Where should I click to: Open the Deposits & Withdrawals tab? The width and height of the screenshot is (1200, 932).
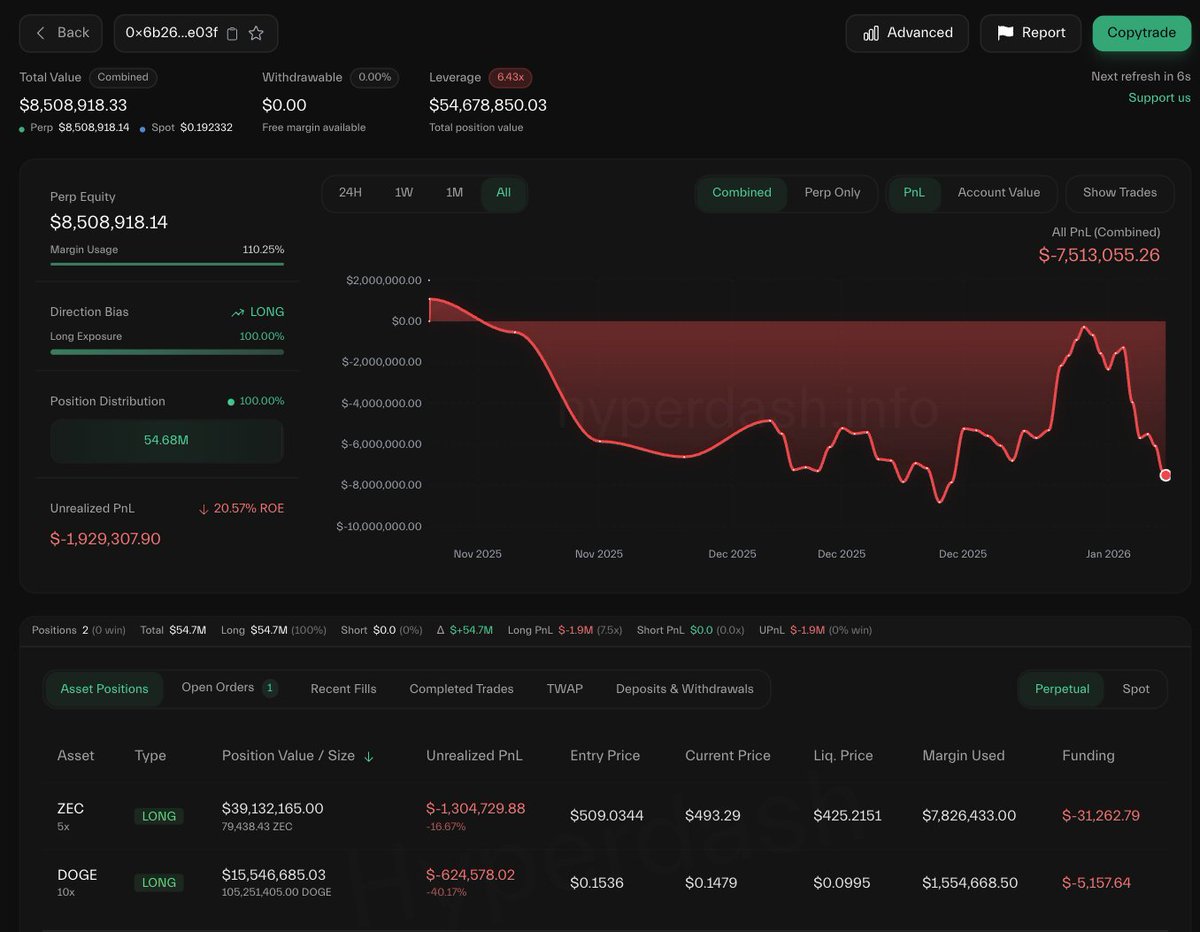(x=685, y=689)
